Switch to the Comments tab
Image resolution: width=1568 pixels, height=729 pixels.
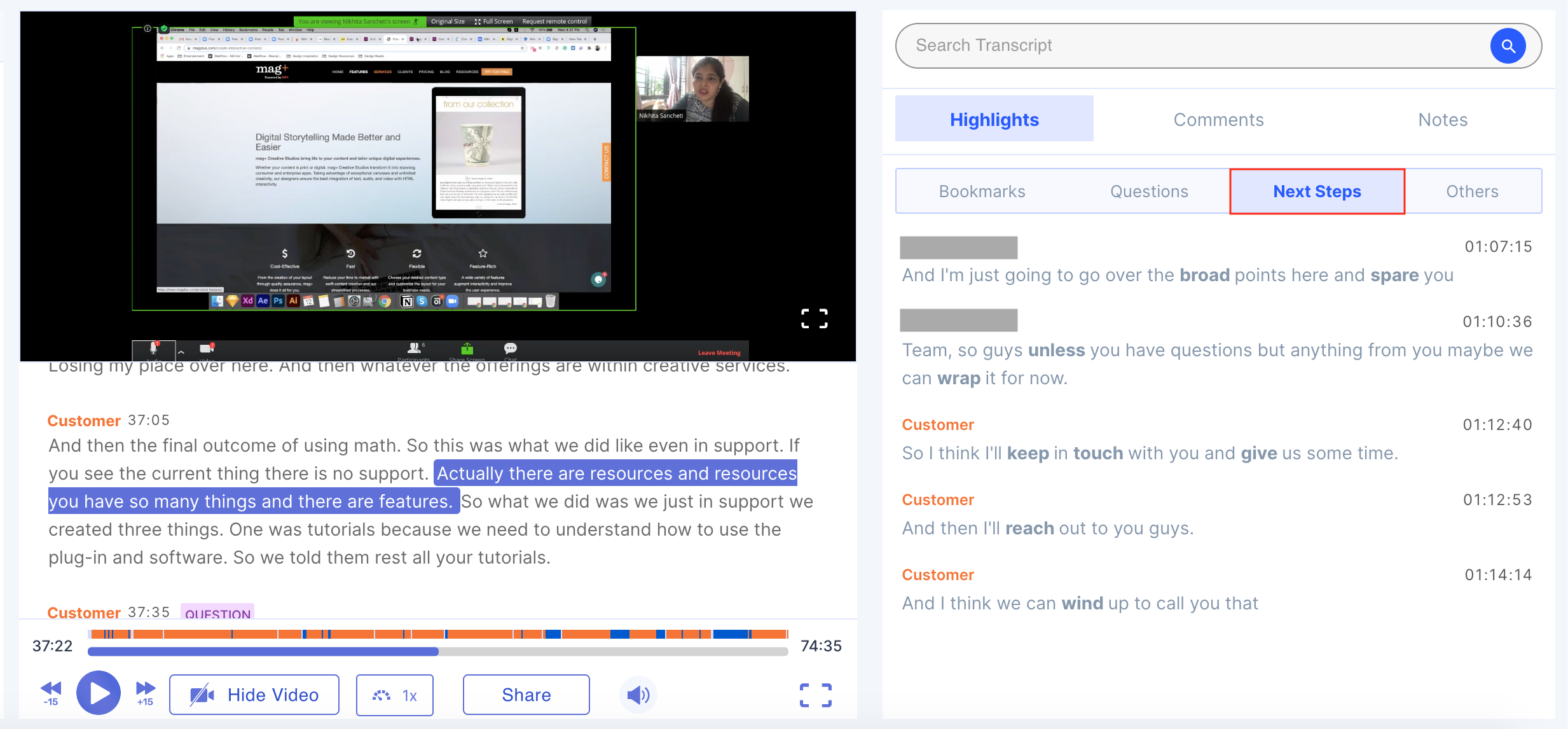tap(1218, 120)
